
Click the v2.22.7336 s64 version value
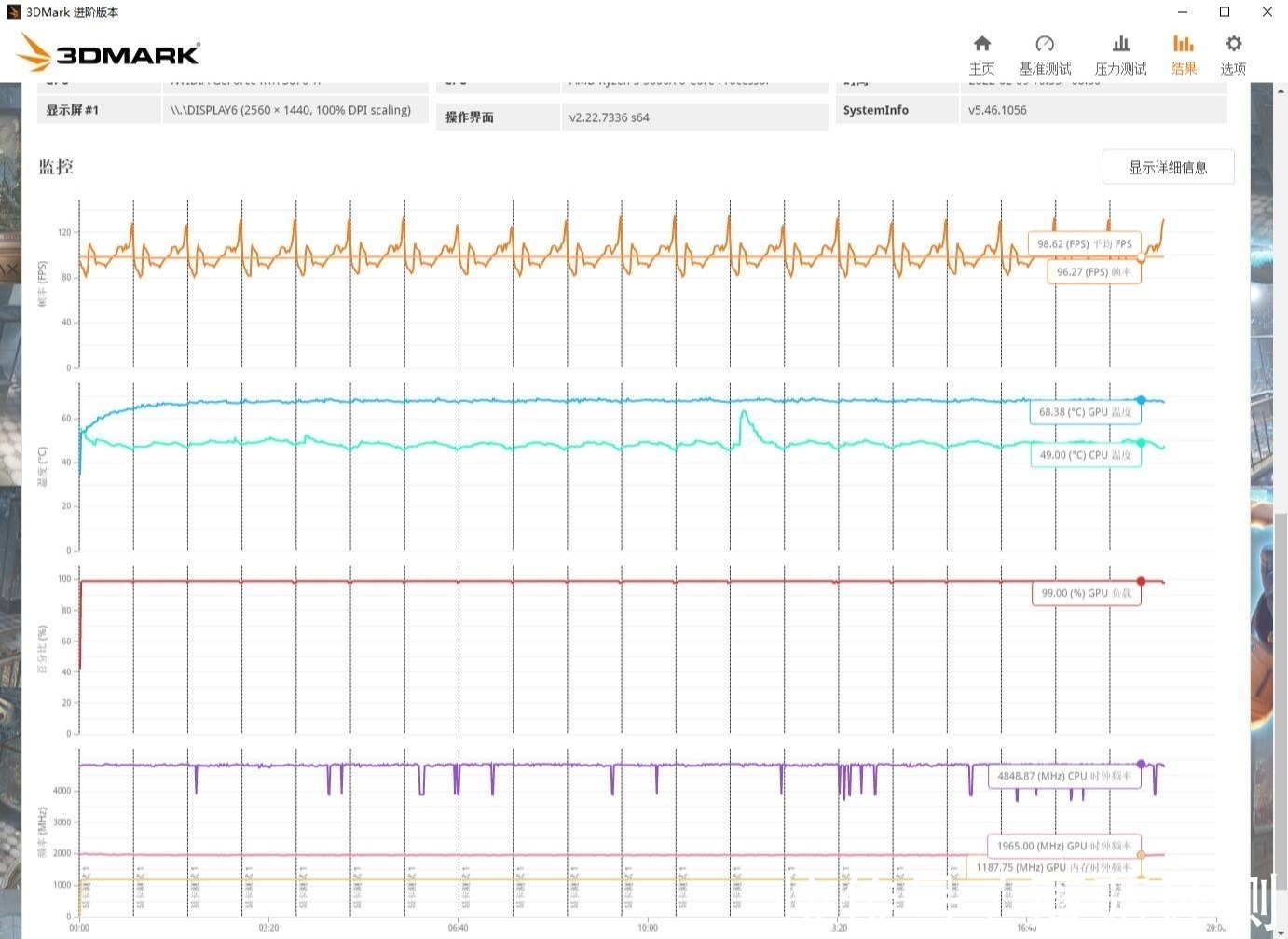pyautogui.click(x=610, y=117)
